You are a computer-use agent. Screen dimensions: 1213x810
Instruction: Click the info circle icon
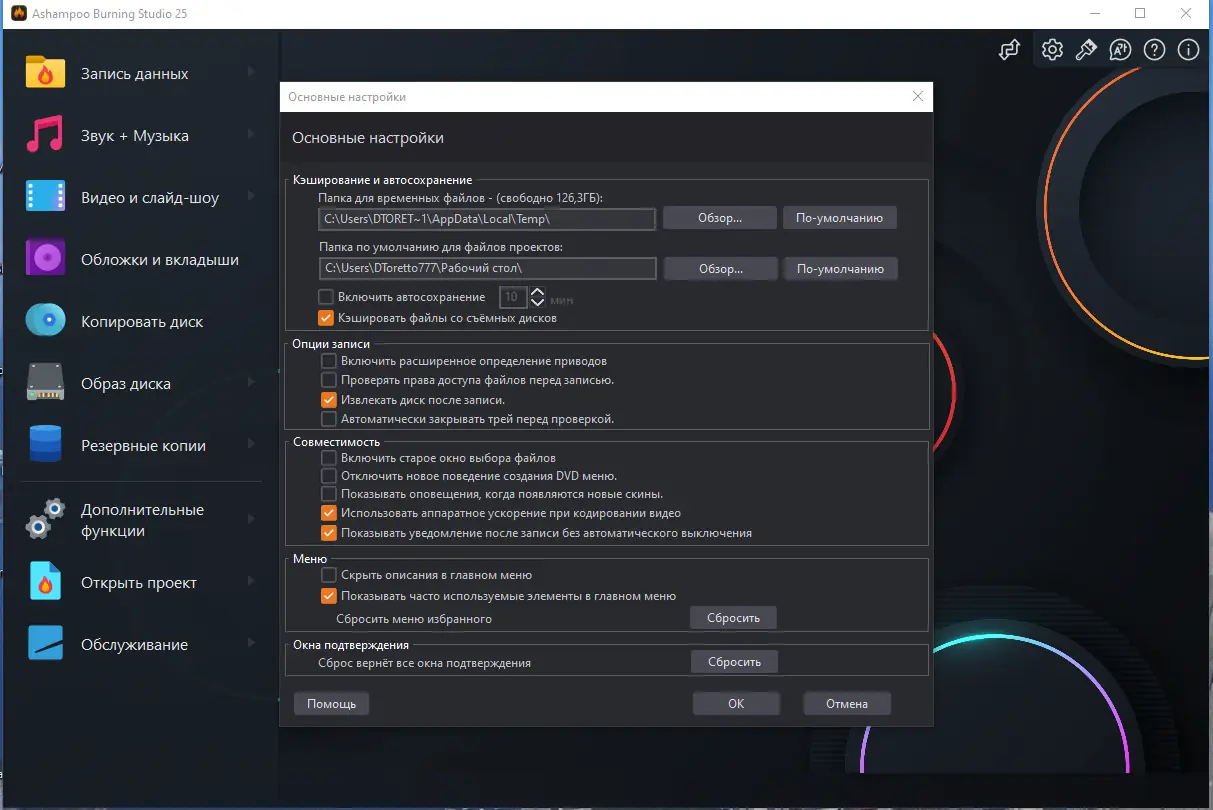[x=1188, y=50]
